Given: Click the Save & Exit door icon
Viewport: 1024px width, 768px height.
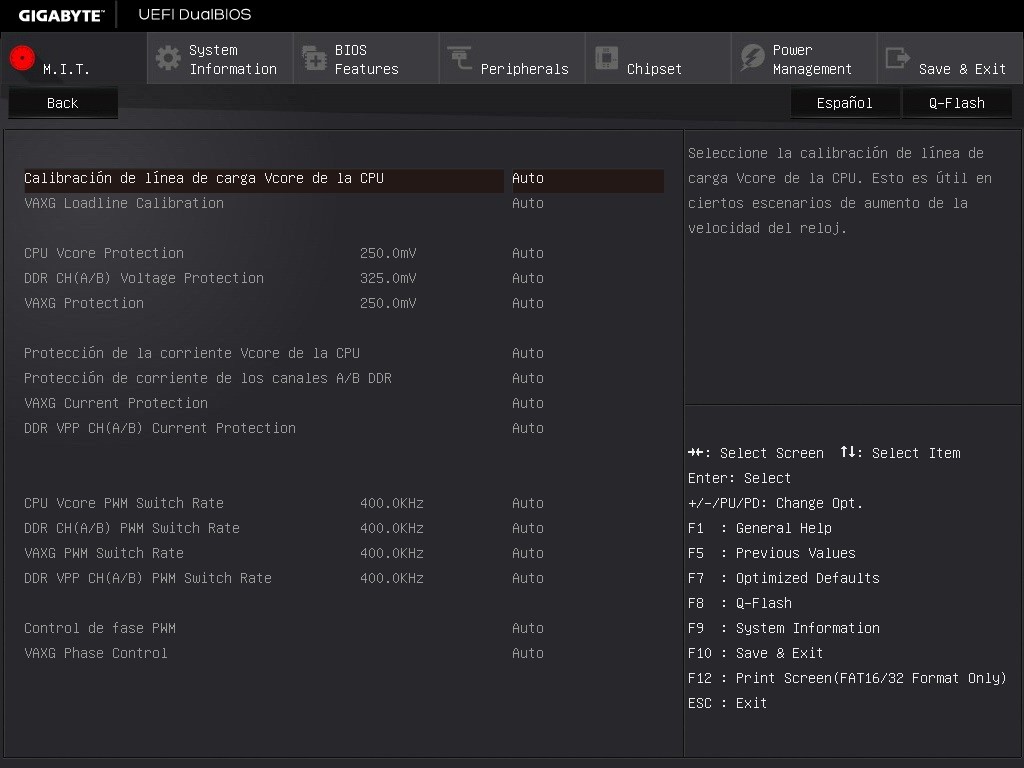Looking at the screenshot, I should tap(895, 57).
